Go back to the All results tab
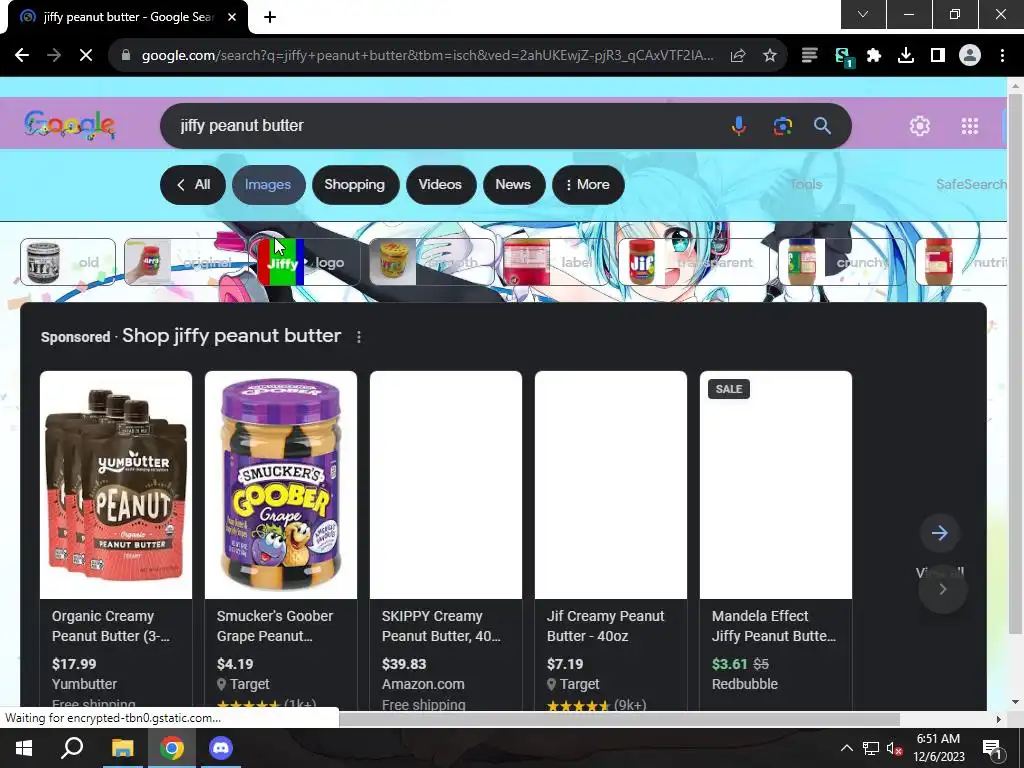This screenshot has height=768, width=1024. point(193,185)
